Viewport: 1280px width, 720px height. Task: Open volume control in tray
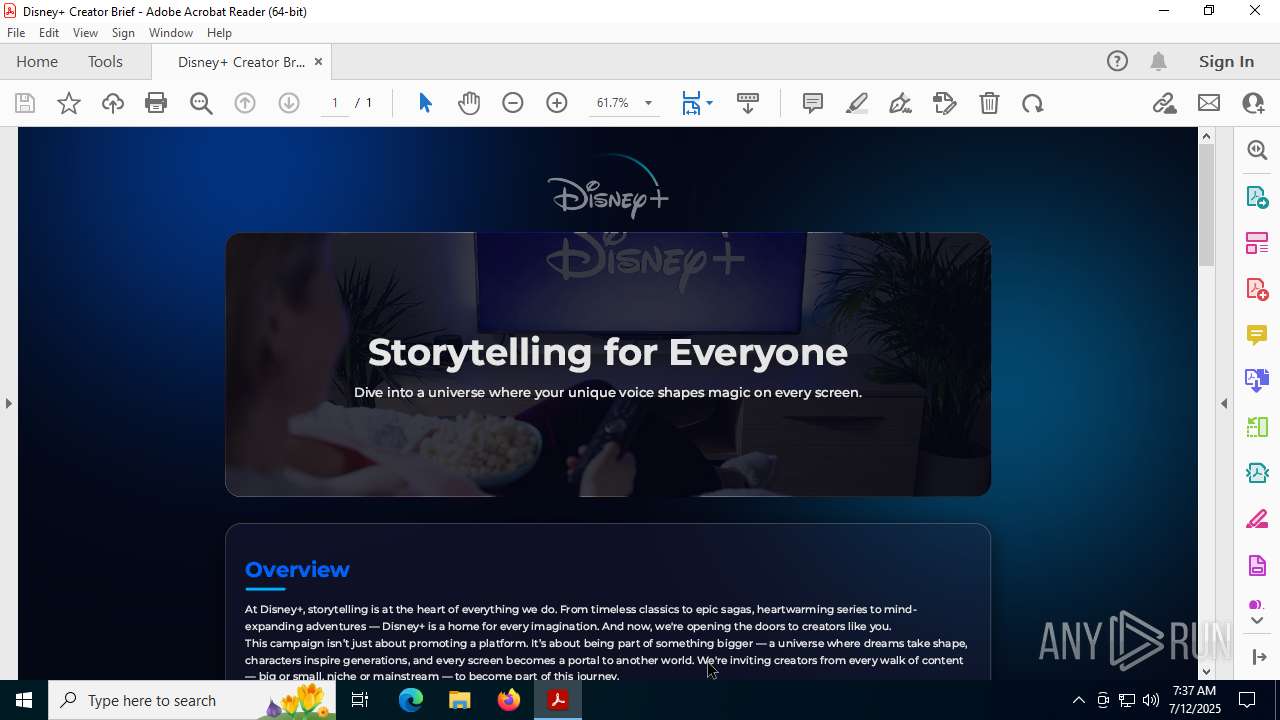(x=1151, y=700)
